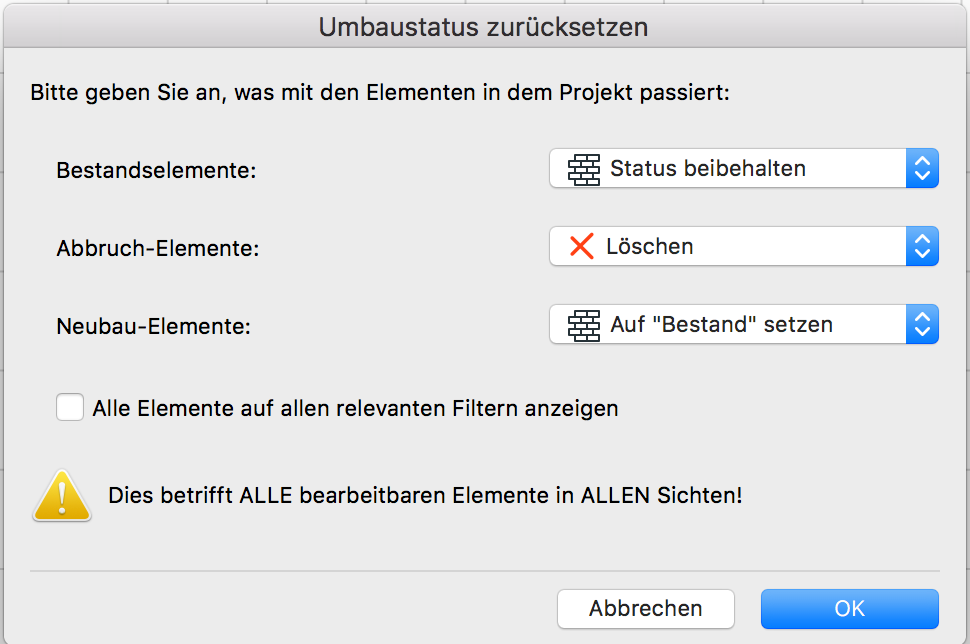The image size is (970, 644).
Task: Click the brick icon beside Auf "Bestand" setzen
Action: click(x=584, y=325)
